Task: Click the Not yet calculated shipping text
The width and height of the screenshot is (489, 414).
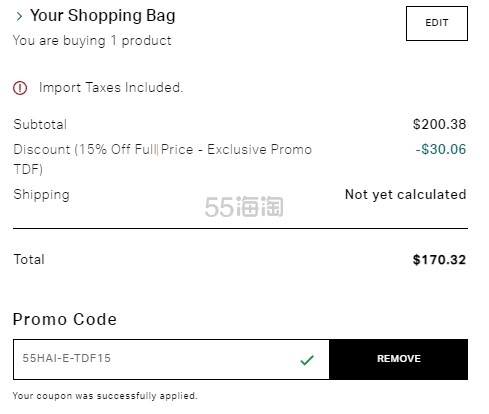Action: click(x=406, y=194)
